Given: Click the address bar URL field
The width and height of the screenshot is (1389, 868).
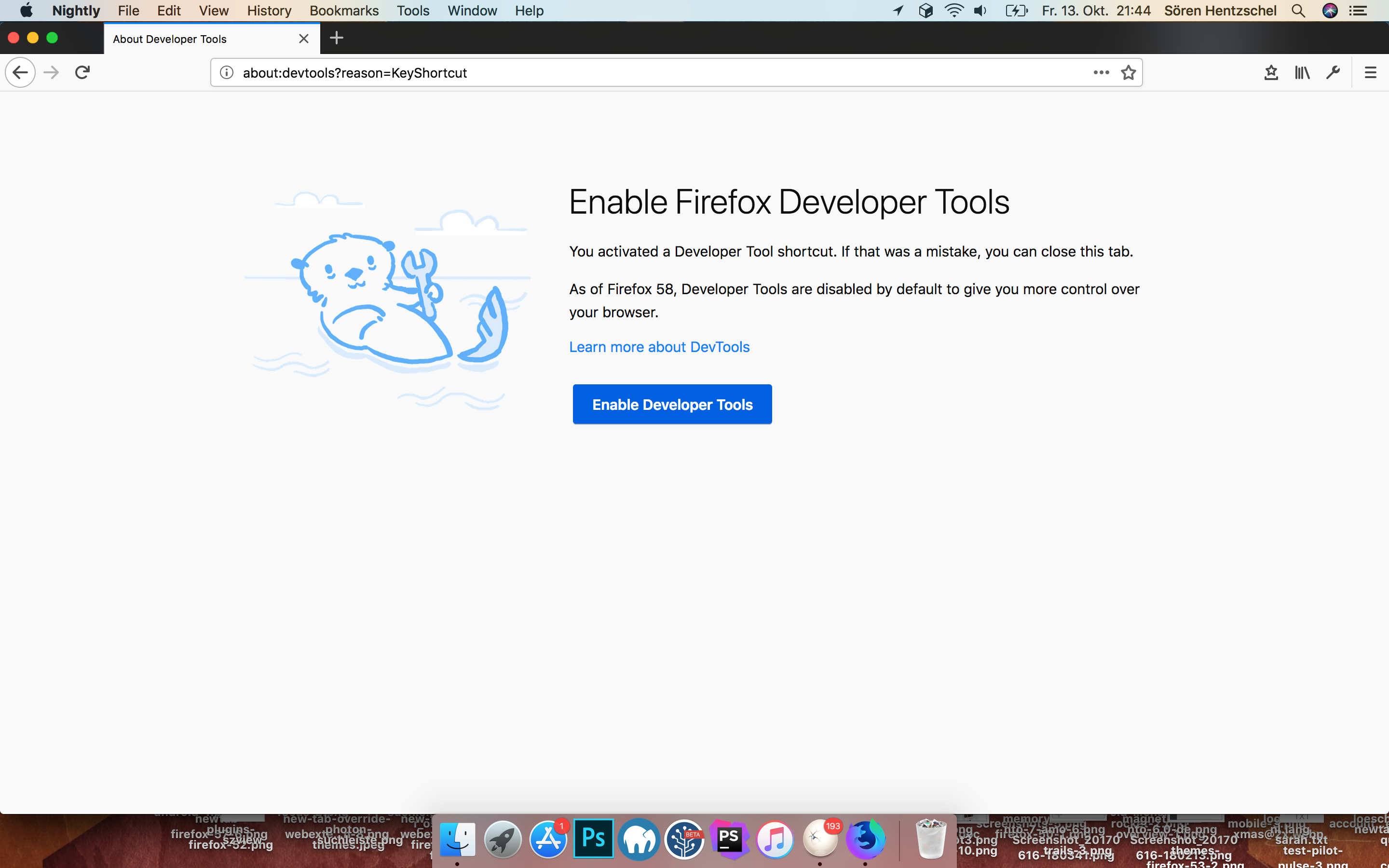Looking at the screenshot, I should coord(631,73).
